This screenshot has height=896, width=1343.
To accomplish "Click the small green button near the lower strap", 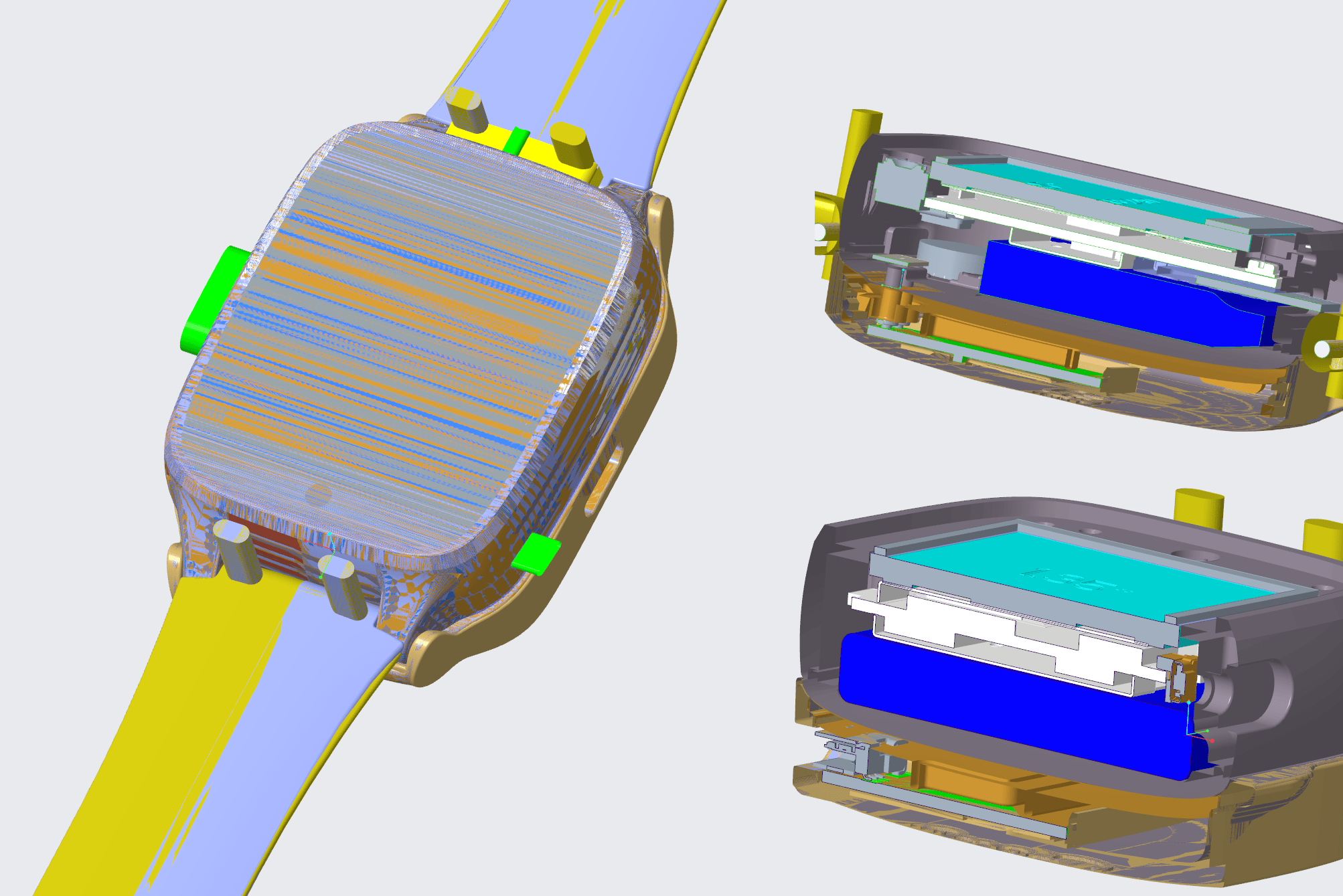I will (536, 554).
